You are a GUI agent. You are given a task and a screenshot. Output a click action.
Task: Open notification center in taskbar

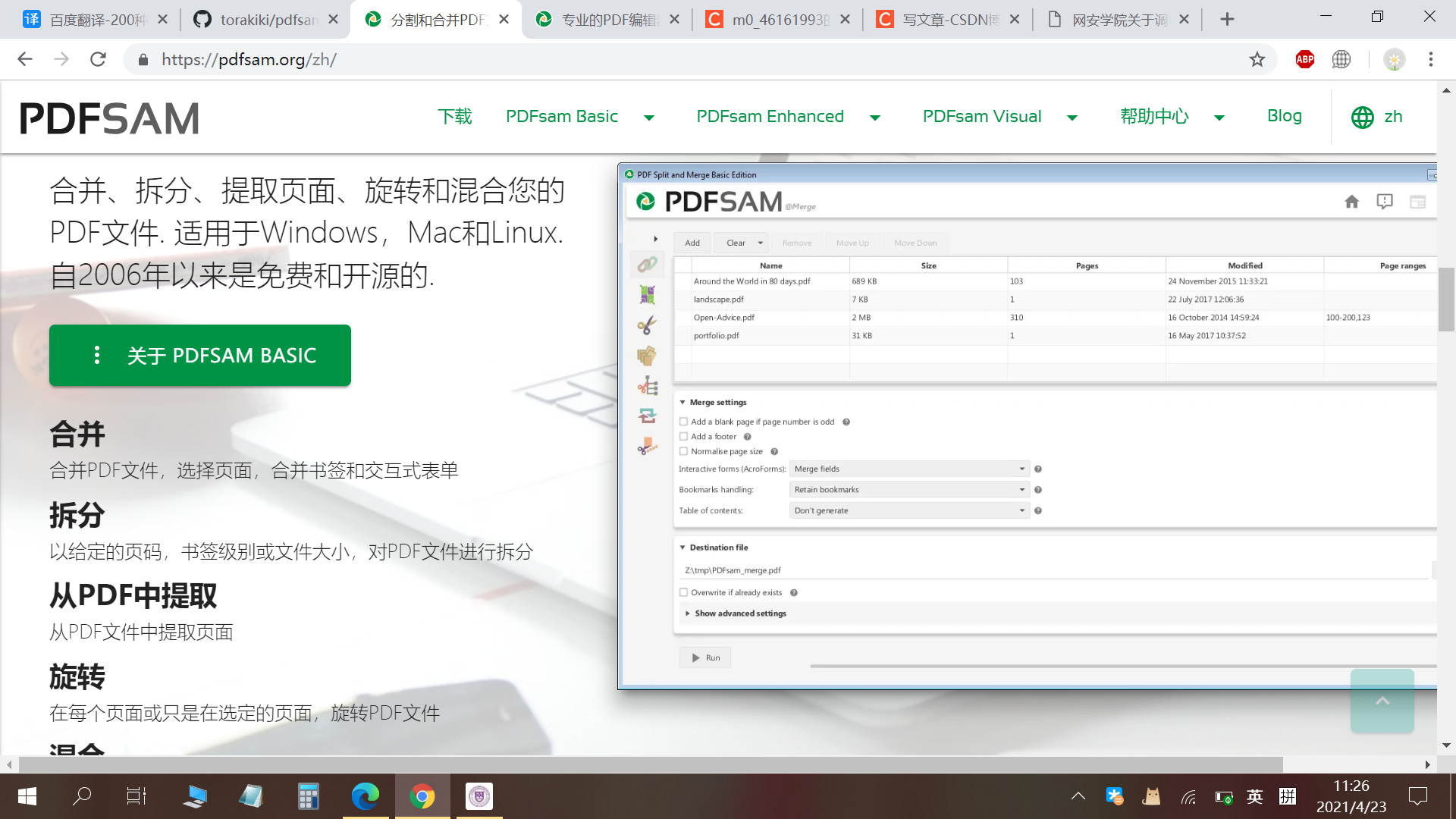pyautogui.click(x=1417, y=796)
